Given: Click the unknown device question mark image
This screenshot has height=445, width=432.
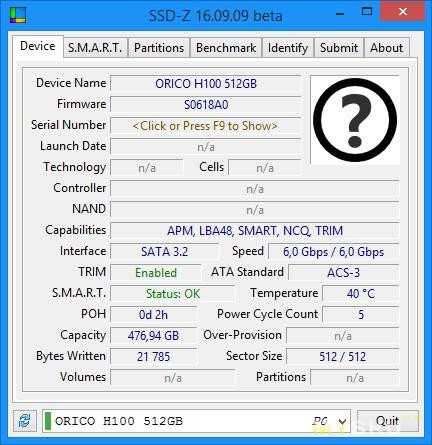Looking at the screenshot, I should (355, 120).
